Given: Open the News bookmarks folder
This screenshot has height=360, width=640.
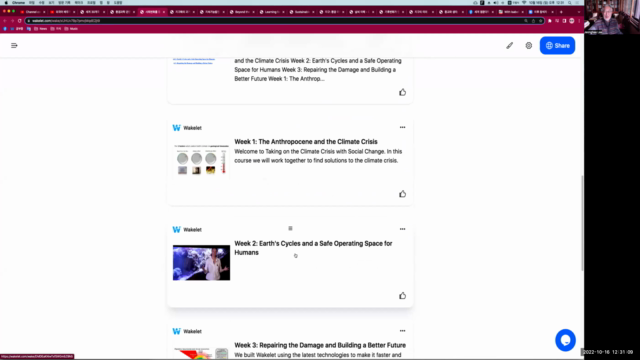Looking at the screenshot, I should pyautogui.click(x=40, y=29).
